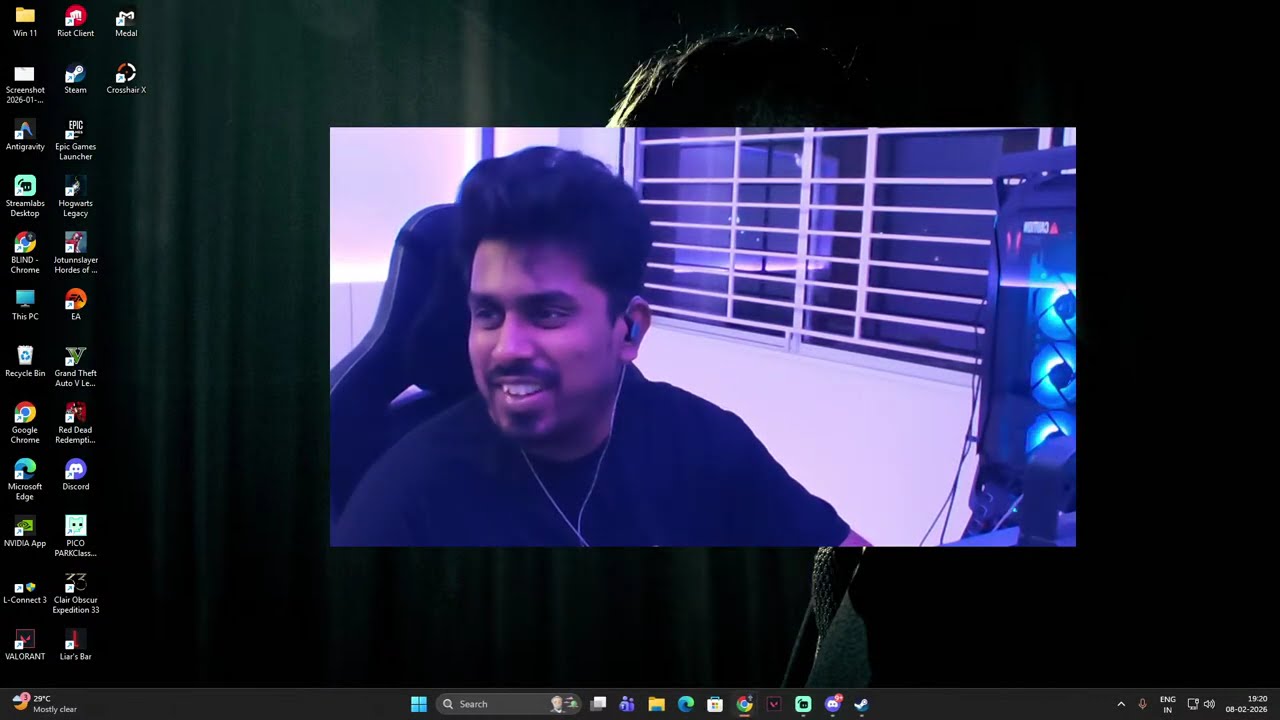
Task: Select the Microsoft Edge desktop icon
Action: pyautogui.click(x=25, y=481)
